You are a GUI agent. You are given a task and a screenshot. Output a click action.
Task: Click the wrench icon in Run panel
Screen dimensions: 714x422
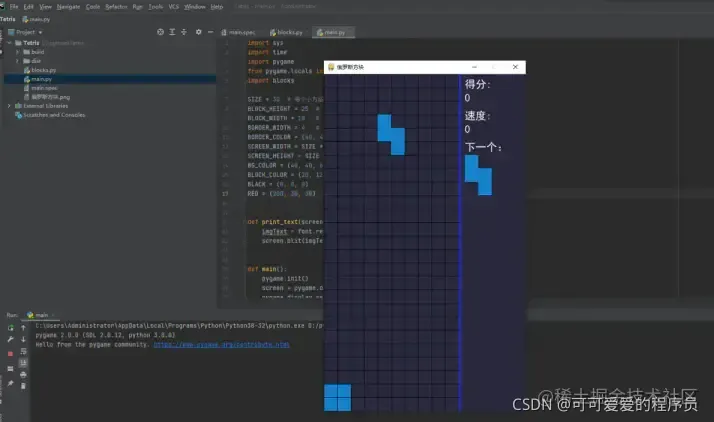[10, 339]
